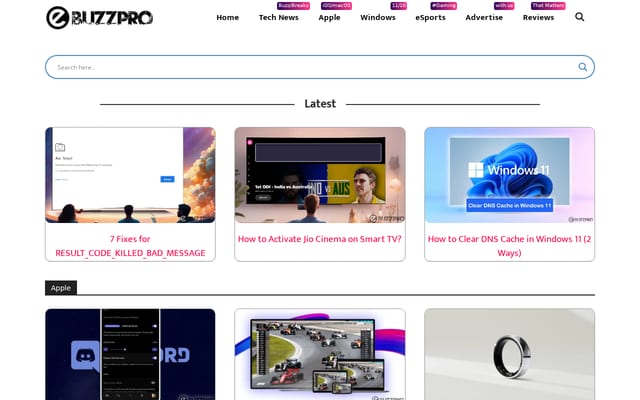Viewport: 640px width, 400px height.
Task: Open the Apple category label
Action: coord(61,288)
